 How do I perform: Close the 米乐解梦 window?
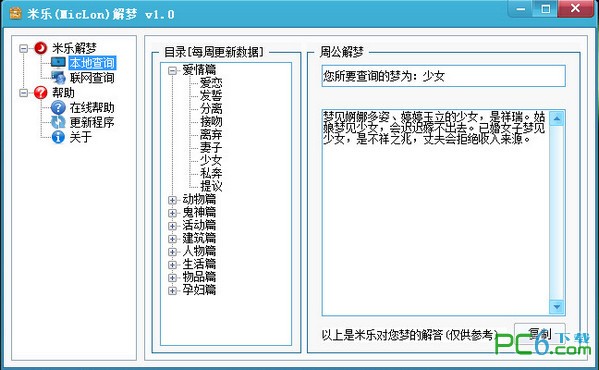(x=575, y=8)
